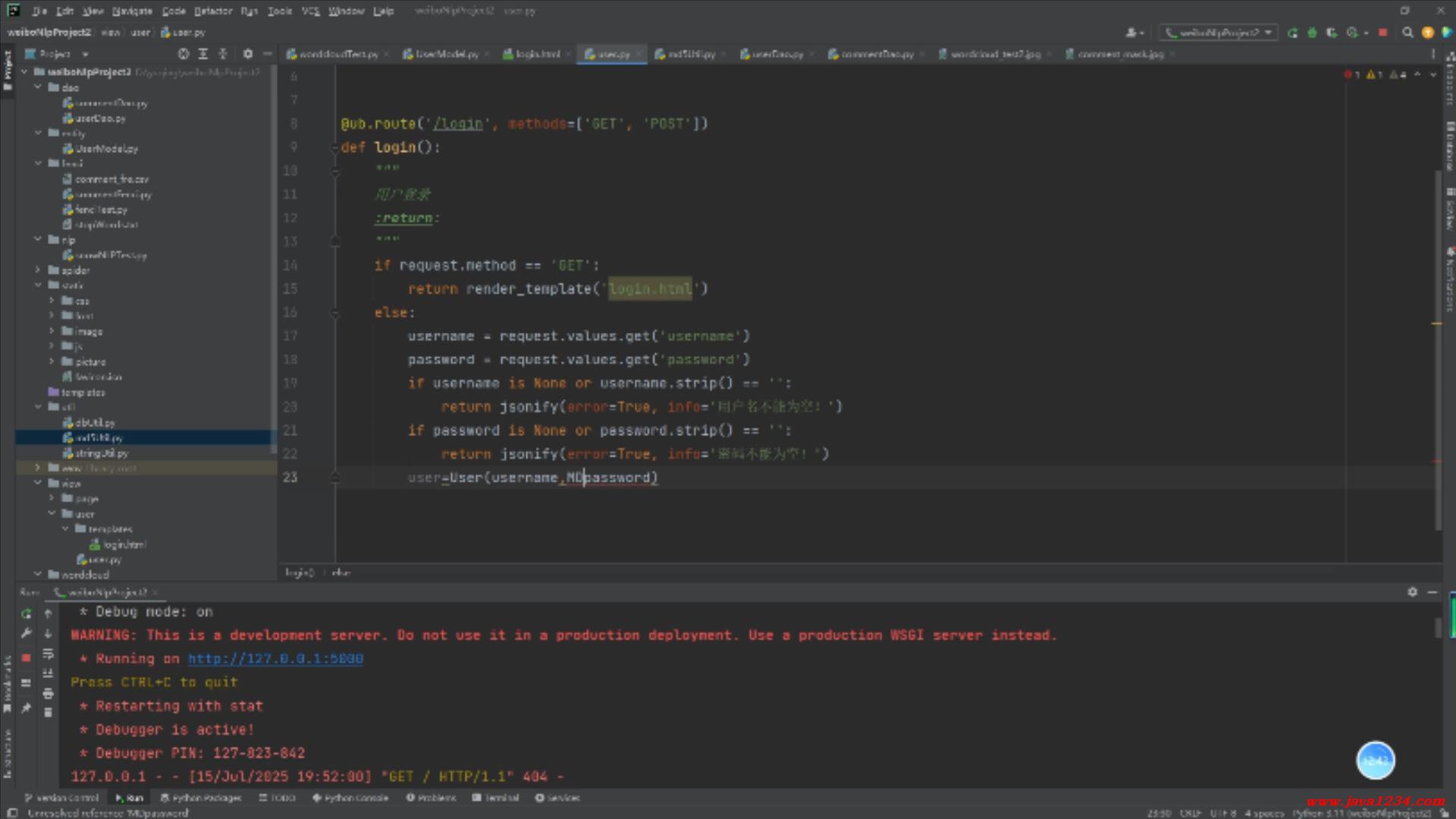
Task: Open the Refactor menu
Action: click(x=213, y=11)
